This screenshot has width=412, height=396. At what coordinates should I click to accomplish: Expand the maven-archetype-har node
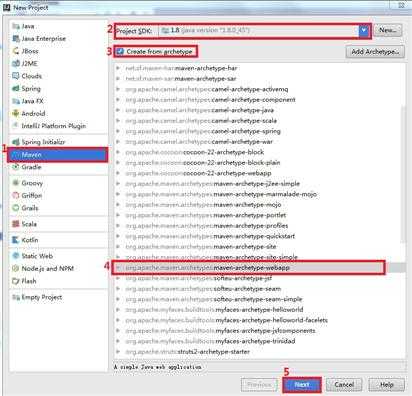118,68
